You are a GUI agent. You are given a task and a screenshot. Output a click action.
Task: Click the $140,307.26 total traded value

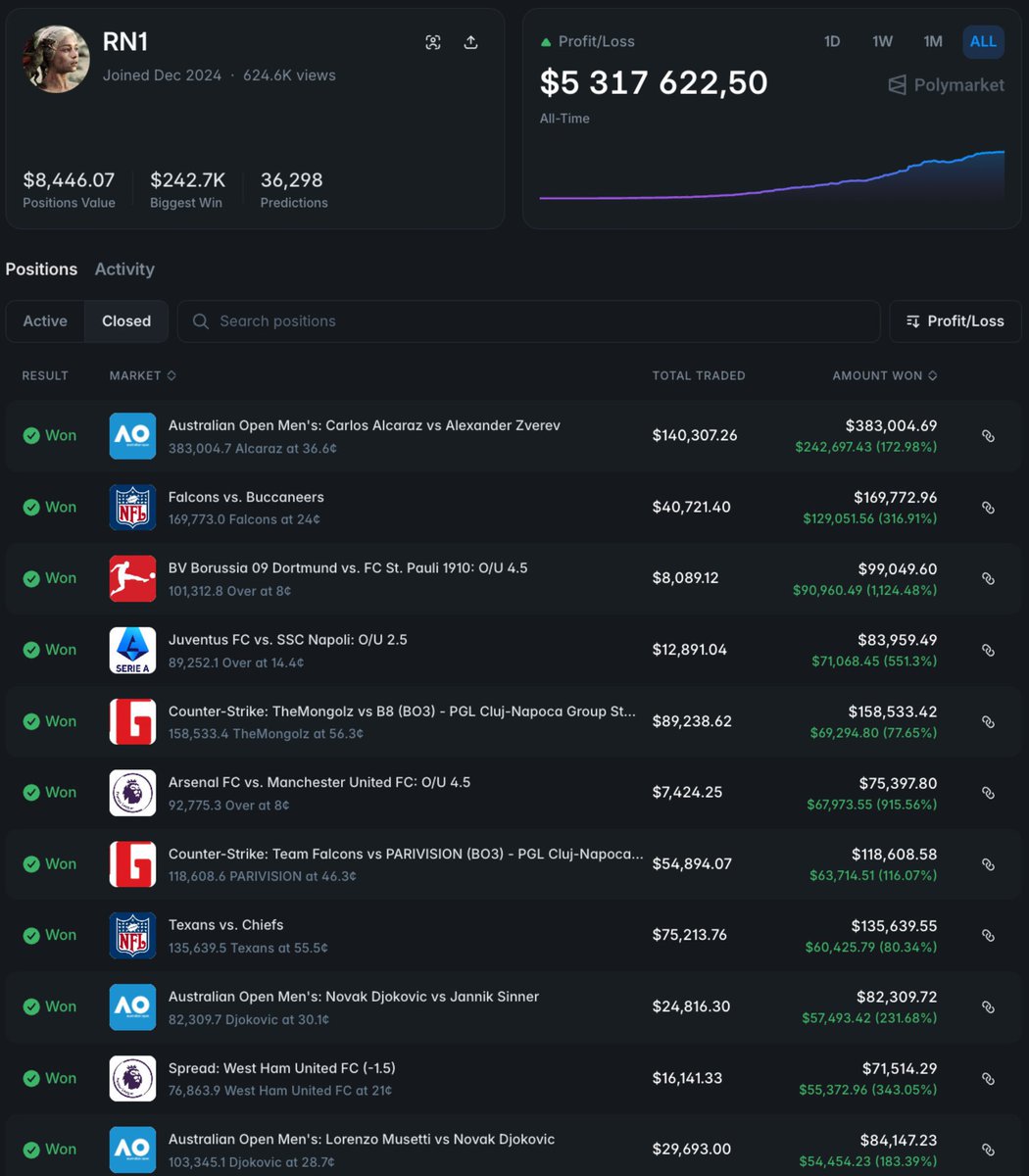point(695,435)
